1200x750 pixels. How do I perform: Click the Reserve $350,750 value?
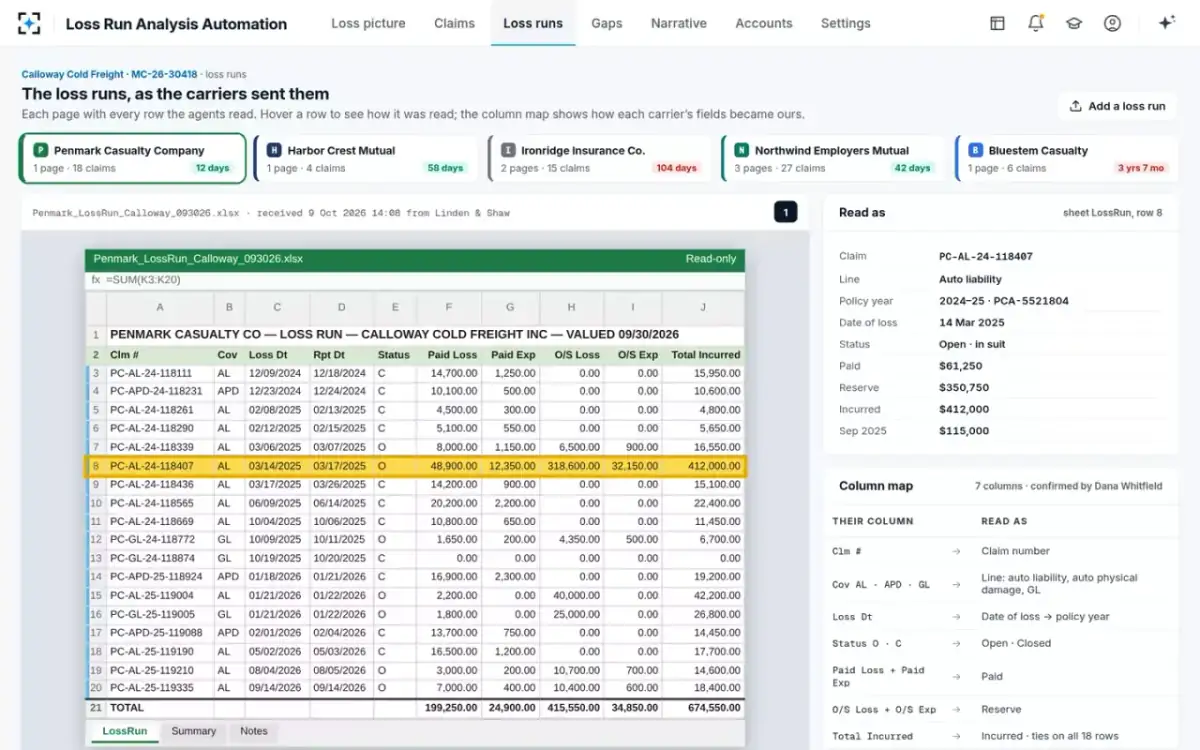click(x=964, y=388)
